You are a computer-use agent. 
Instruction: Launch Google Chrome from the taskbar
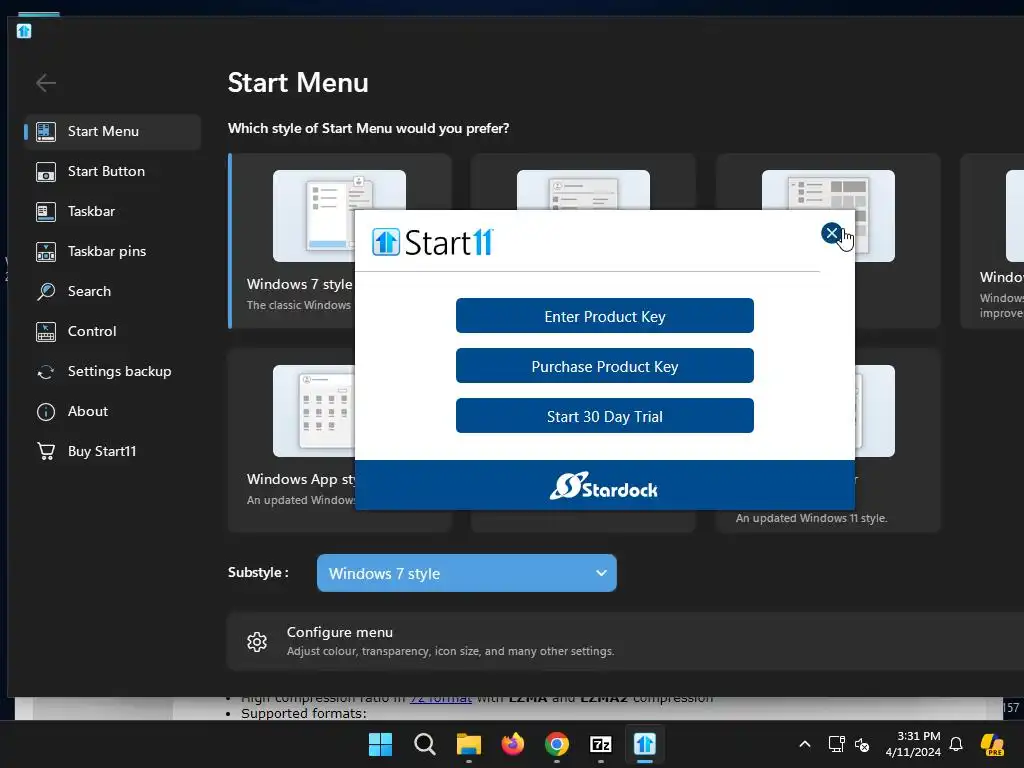[x=556, y=744]
